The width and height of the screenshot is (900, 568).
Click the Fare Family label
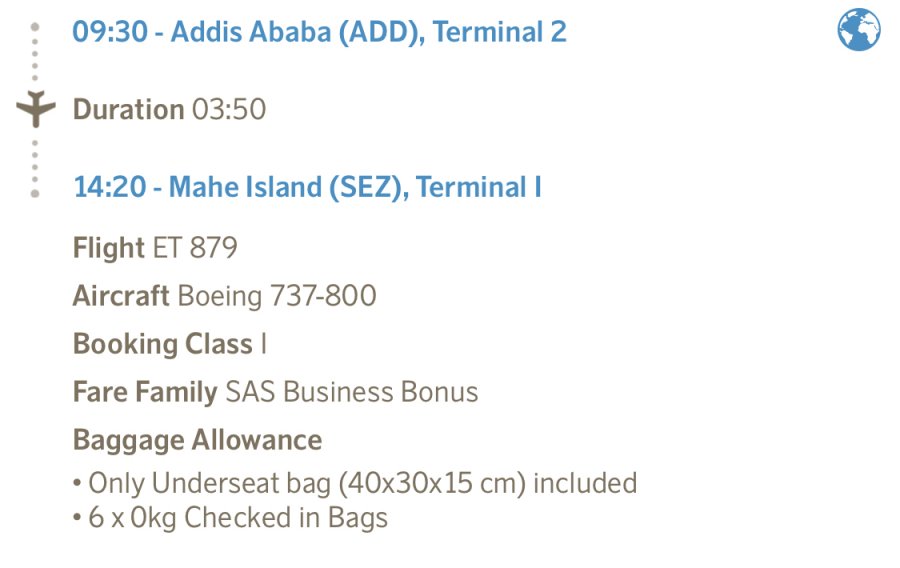(144, 392)
